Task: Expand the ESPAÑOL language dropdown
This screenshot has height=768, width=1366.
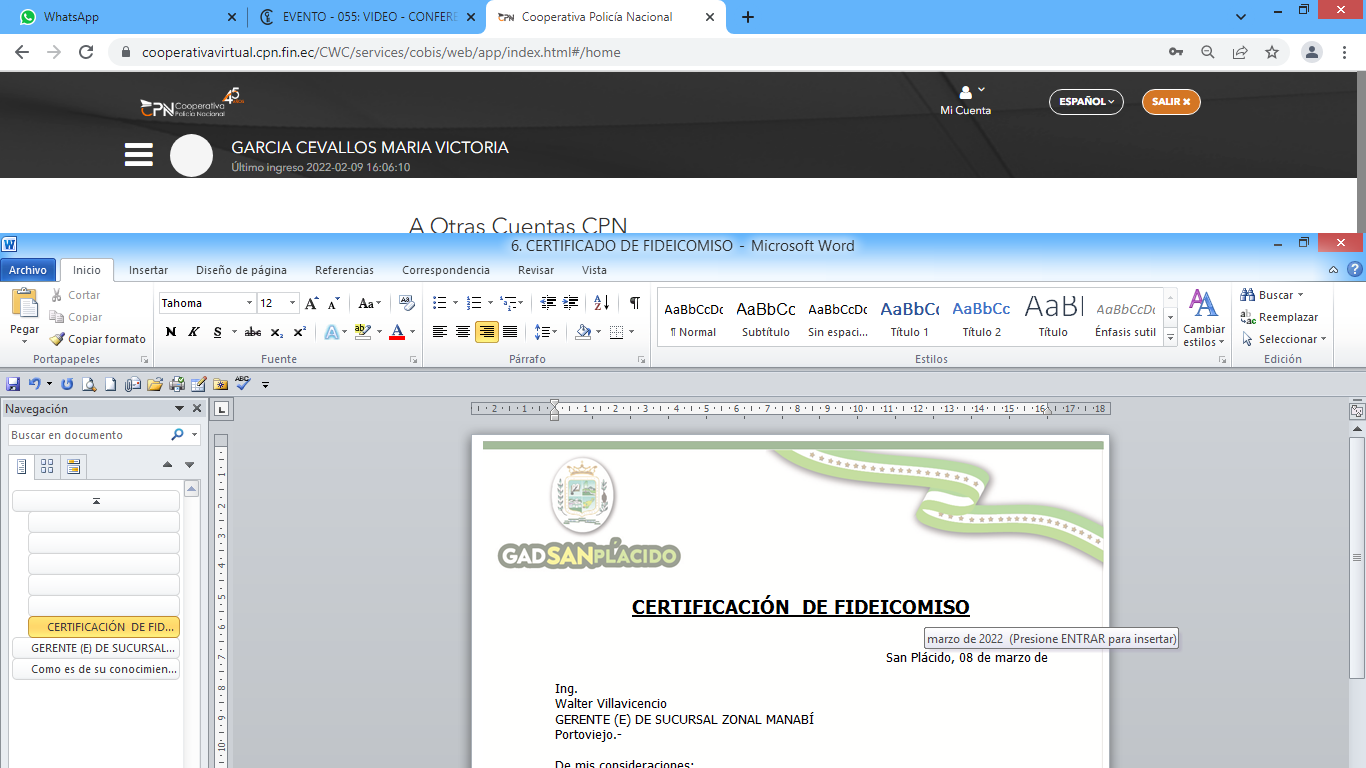Action: tap(1086, 102)
